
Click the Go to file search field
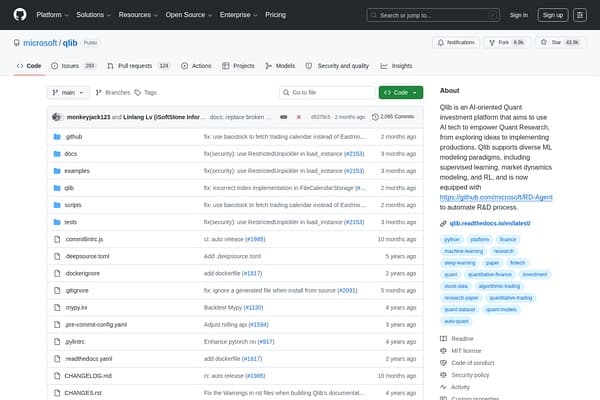tap(327, 93)
